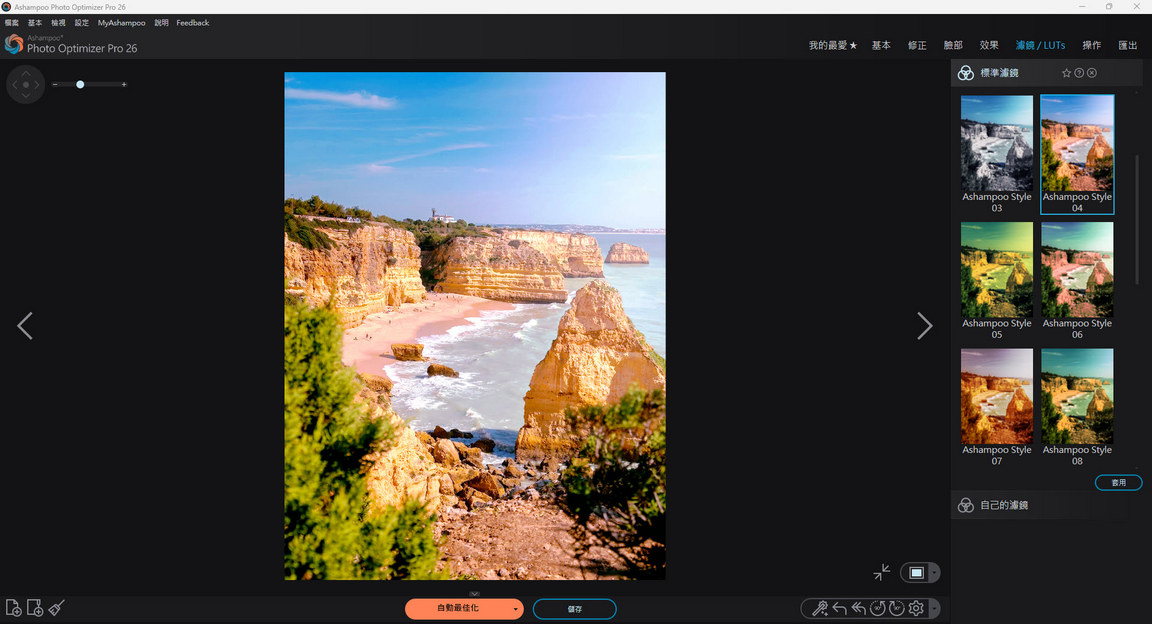Click the add single photo icon

tap(13, 608)
